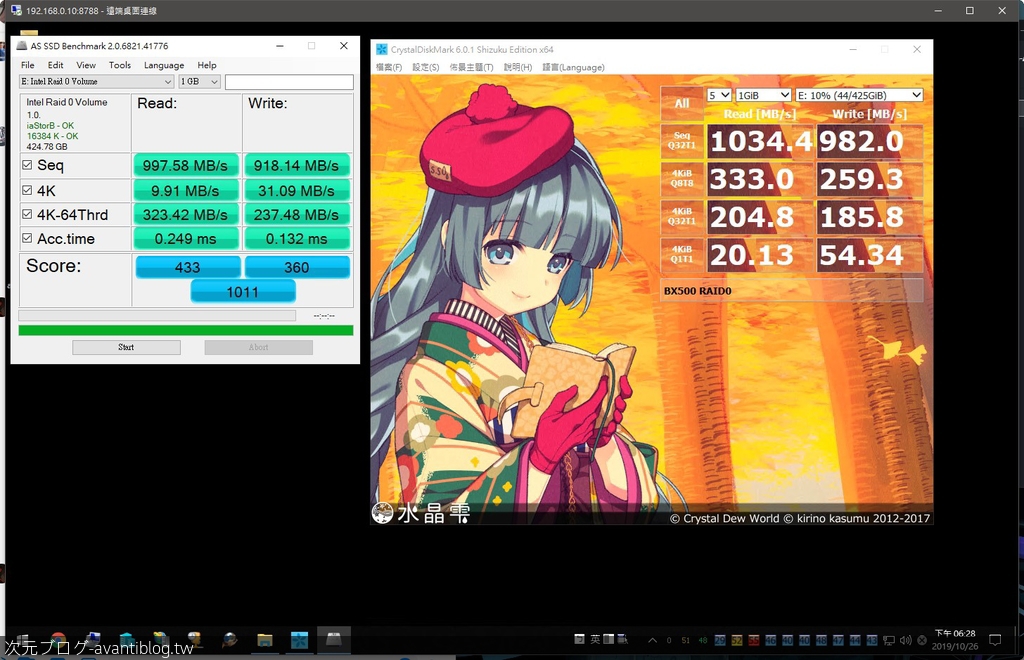Open AS SSD View menu
Screen dimensions: 1024x660
(x=86, y=65)
